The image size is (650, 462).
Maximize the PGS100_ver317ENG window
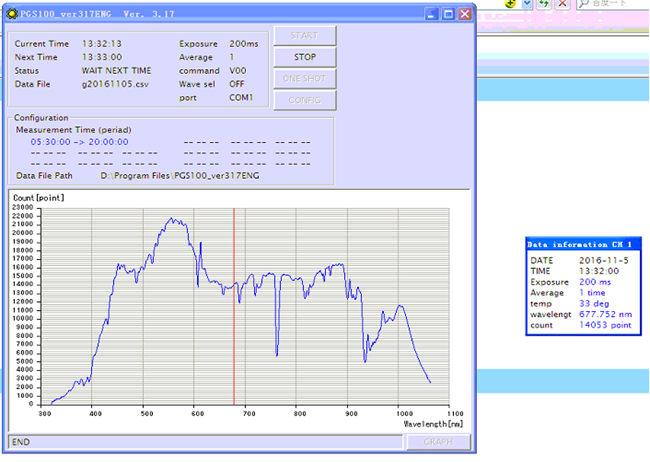pyautogui.click(x=448, y=14)
